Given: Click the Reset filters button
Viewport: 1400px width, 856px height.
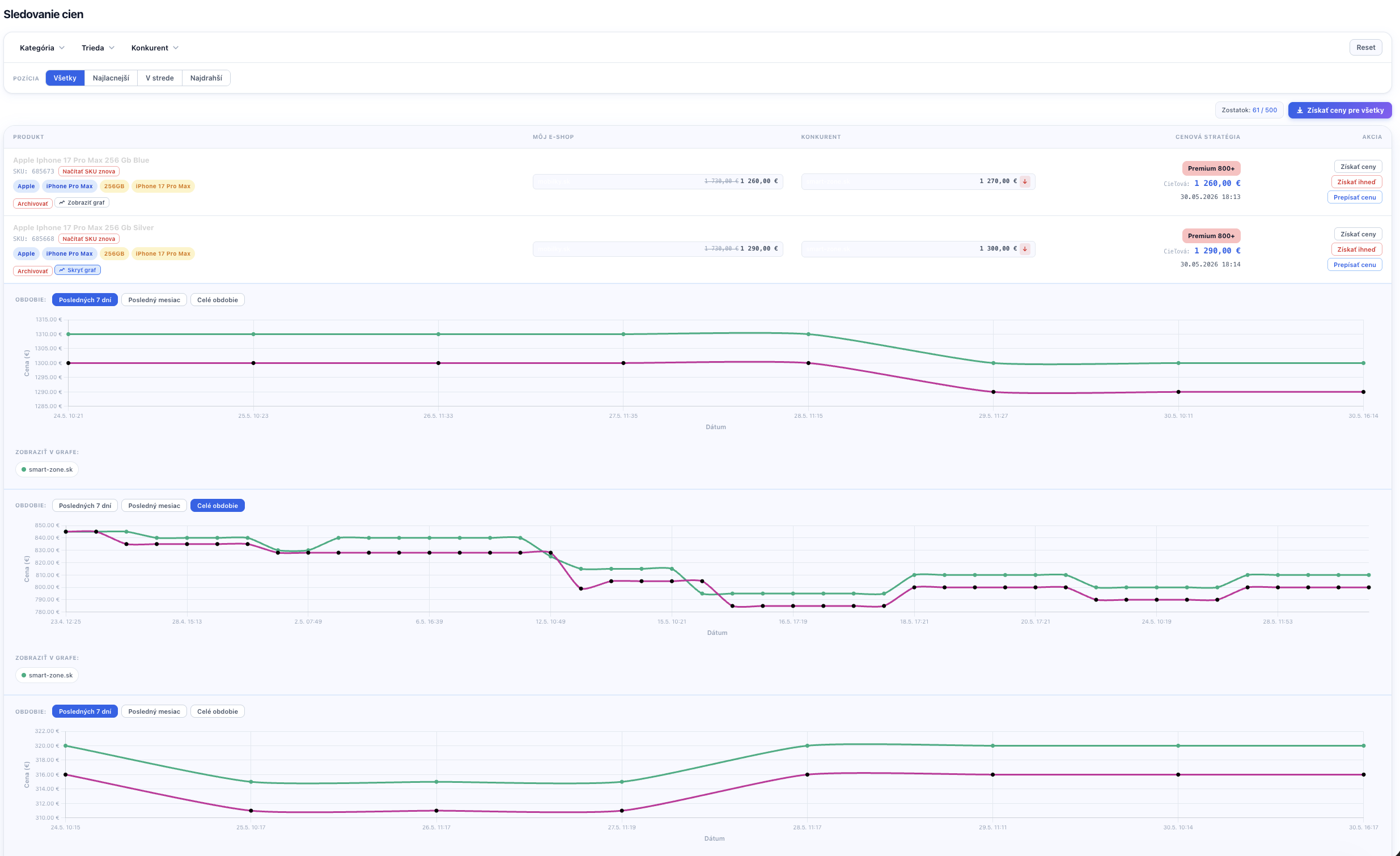Looking at the screenshot, I should [1365, 47].
